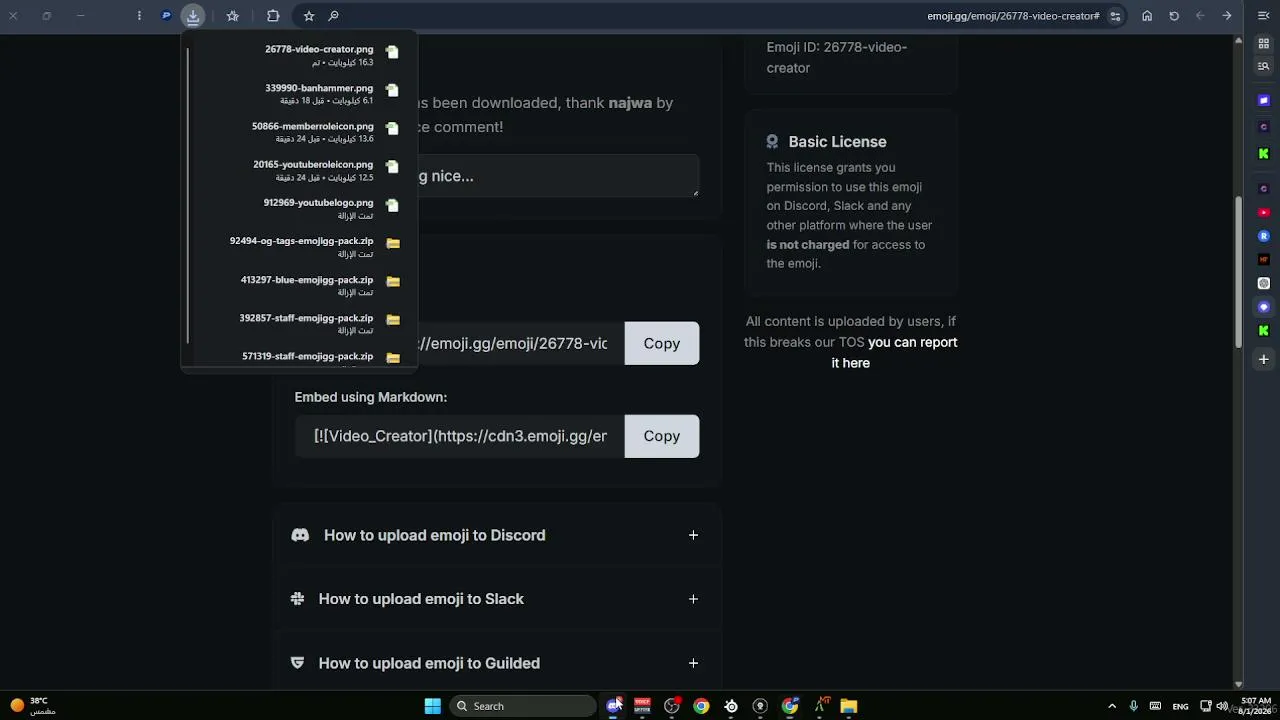Click the emoji URL text field
Screen dimensions: 1280x720
click(460, 343)
